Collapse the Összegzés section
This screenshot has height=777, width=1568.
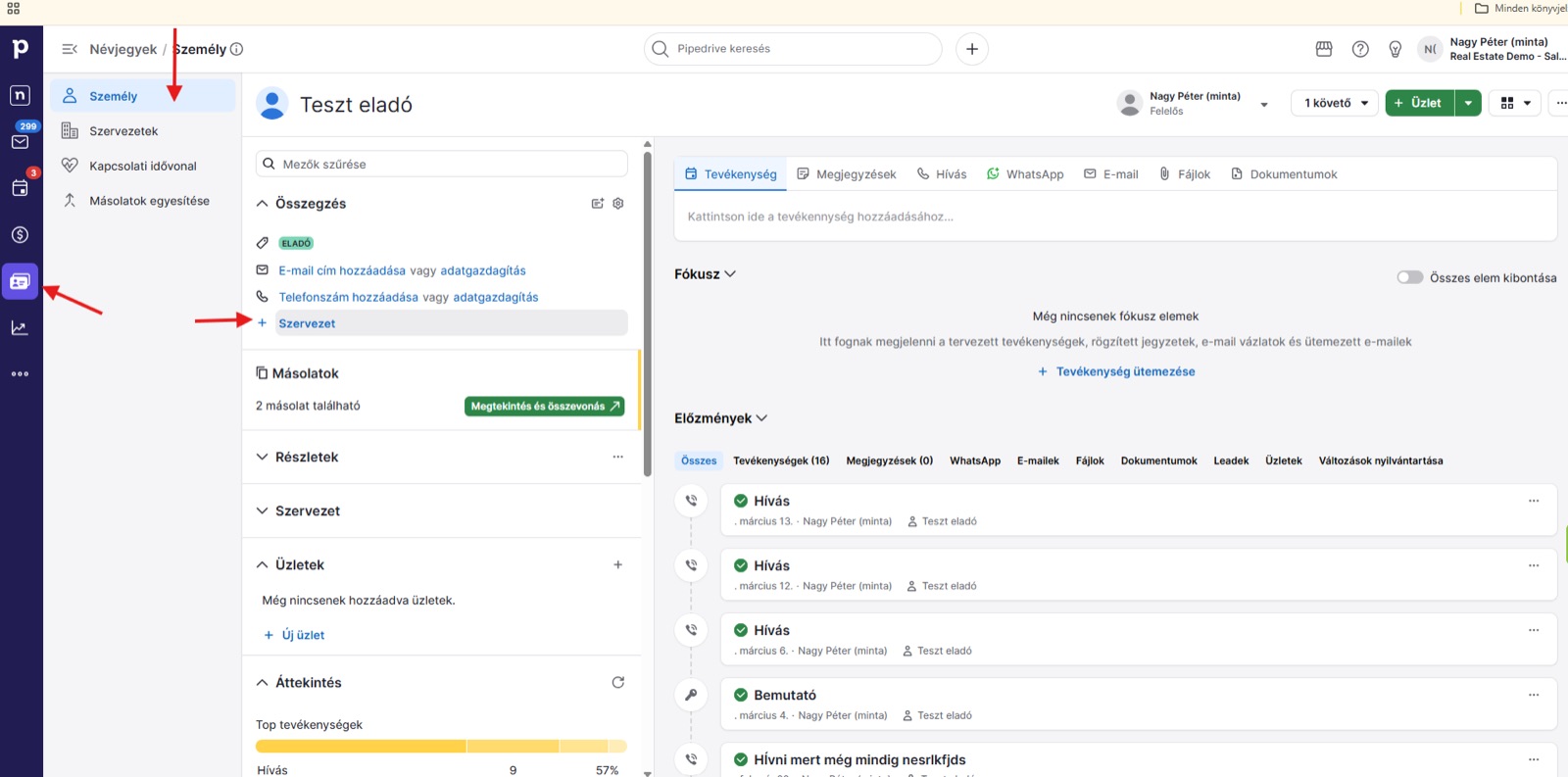coord(262,204)
